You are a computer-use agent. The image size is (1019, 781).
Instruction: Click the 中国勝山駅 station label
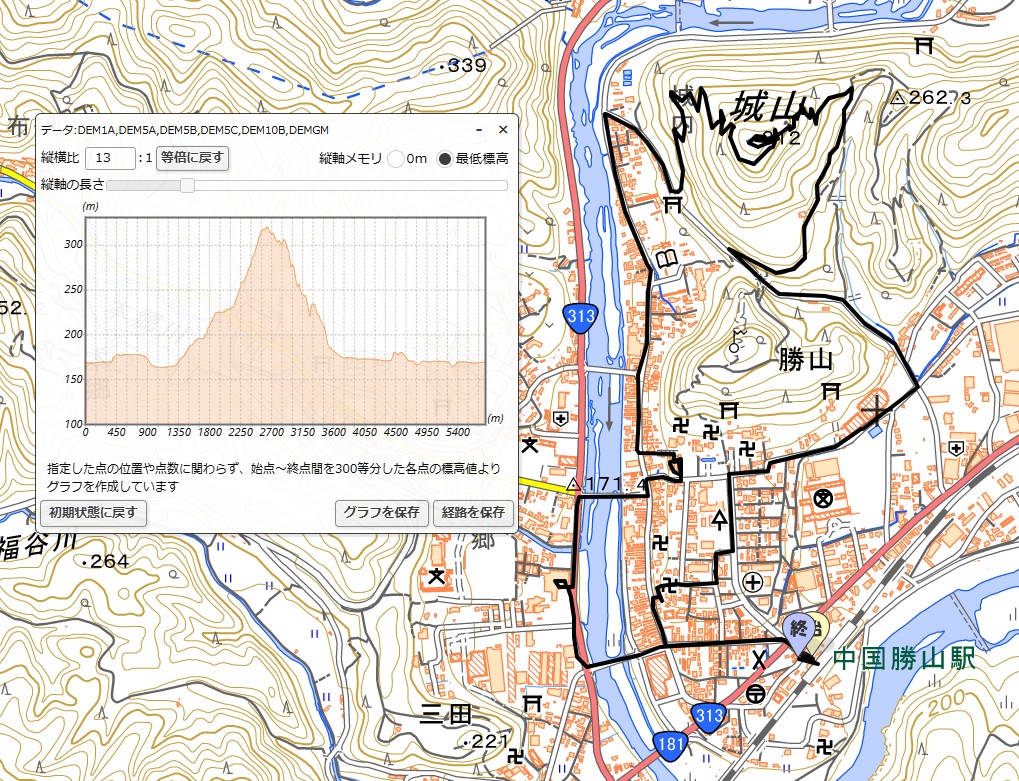pos(903,661)
